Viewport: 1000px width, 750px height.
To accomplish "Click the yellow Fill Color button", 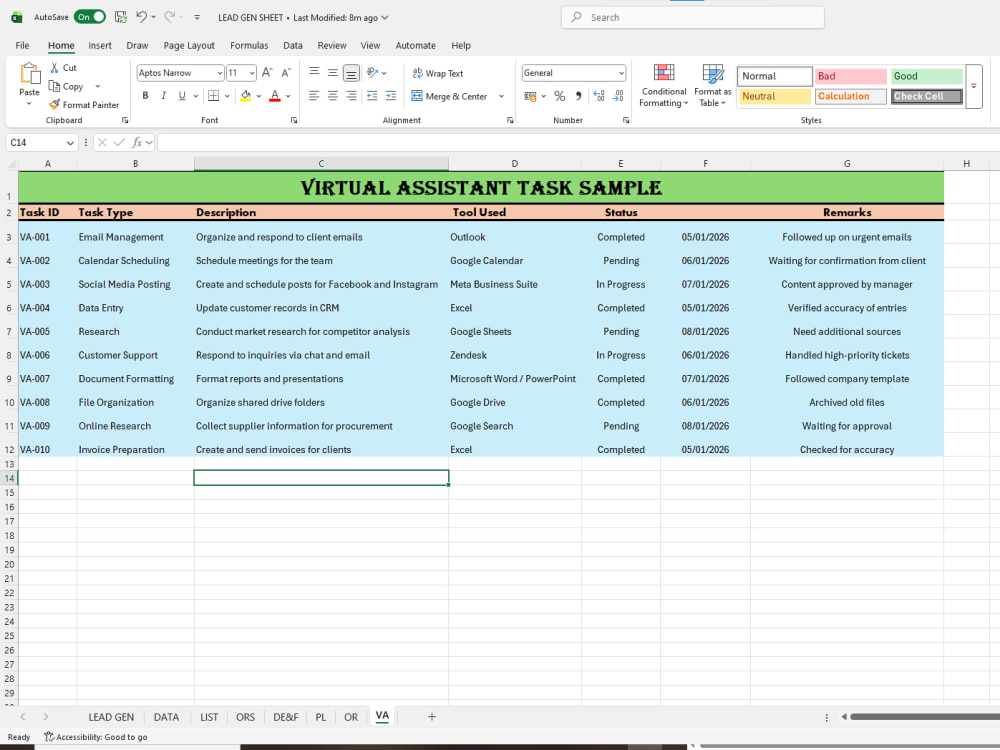I will [x=246, y=96].
